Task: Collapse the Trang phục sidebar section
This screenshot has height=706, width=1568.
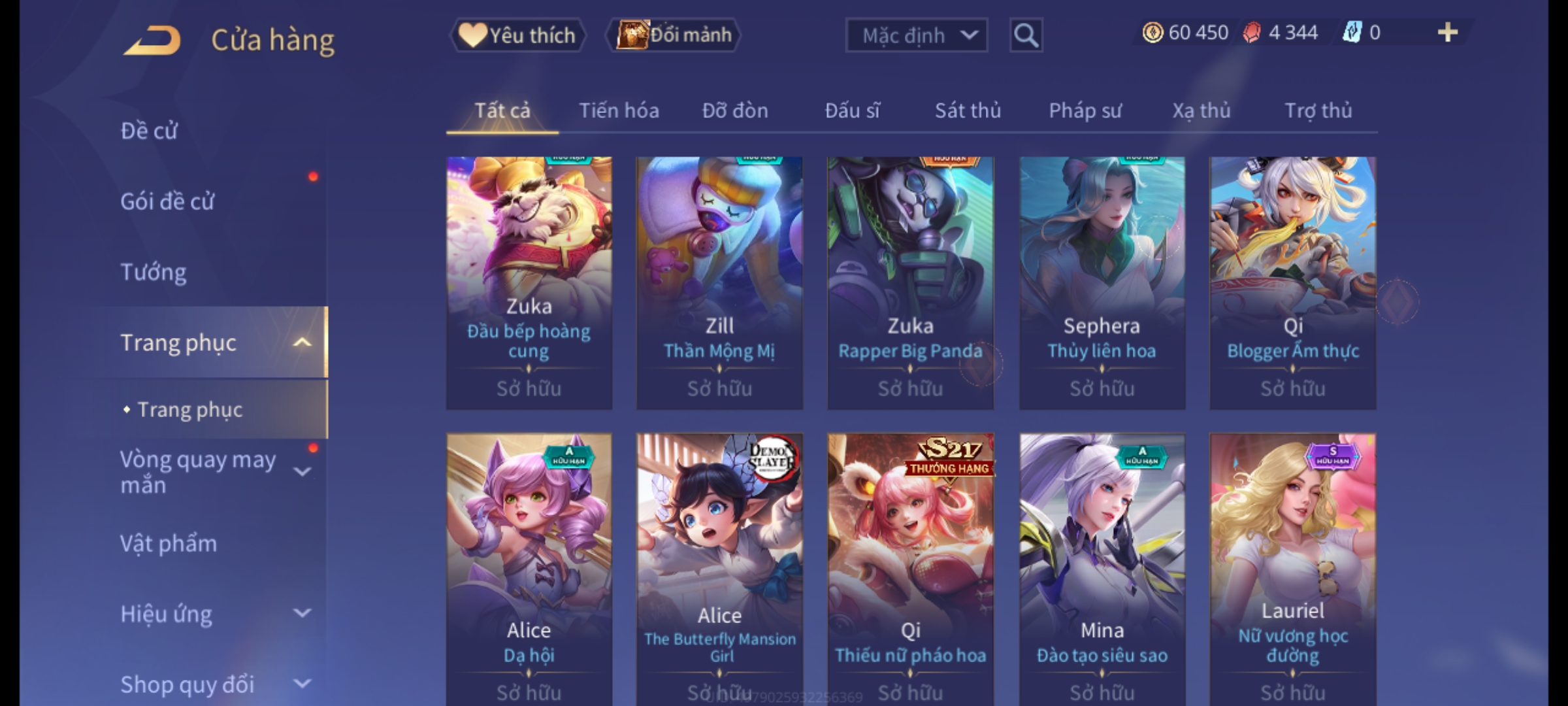Action: [x=302, y=343]
